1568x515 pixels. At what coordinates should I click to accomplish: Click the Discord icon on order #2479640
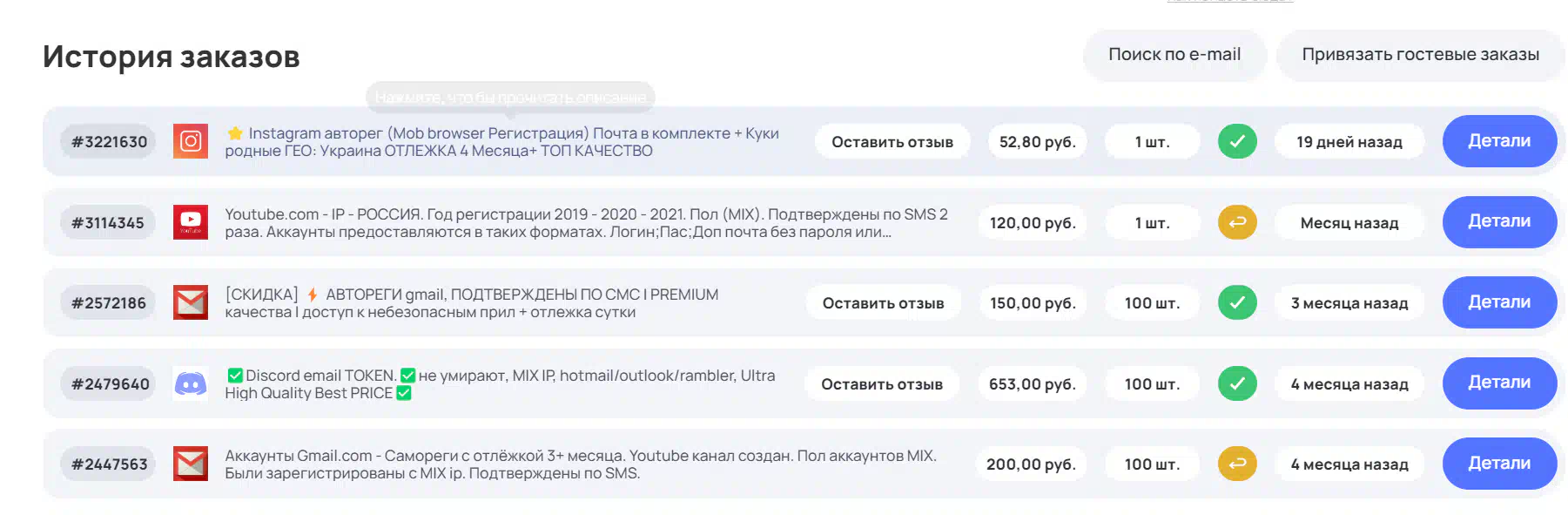point(191,383)
